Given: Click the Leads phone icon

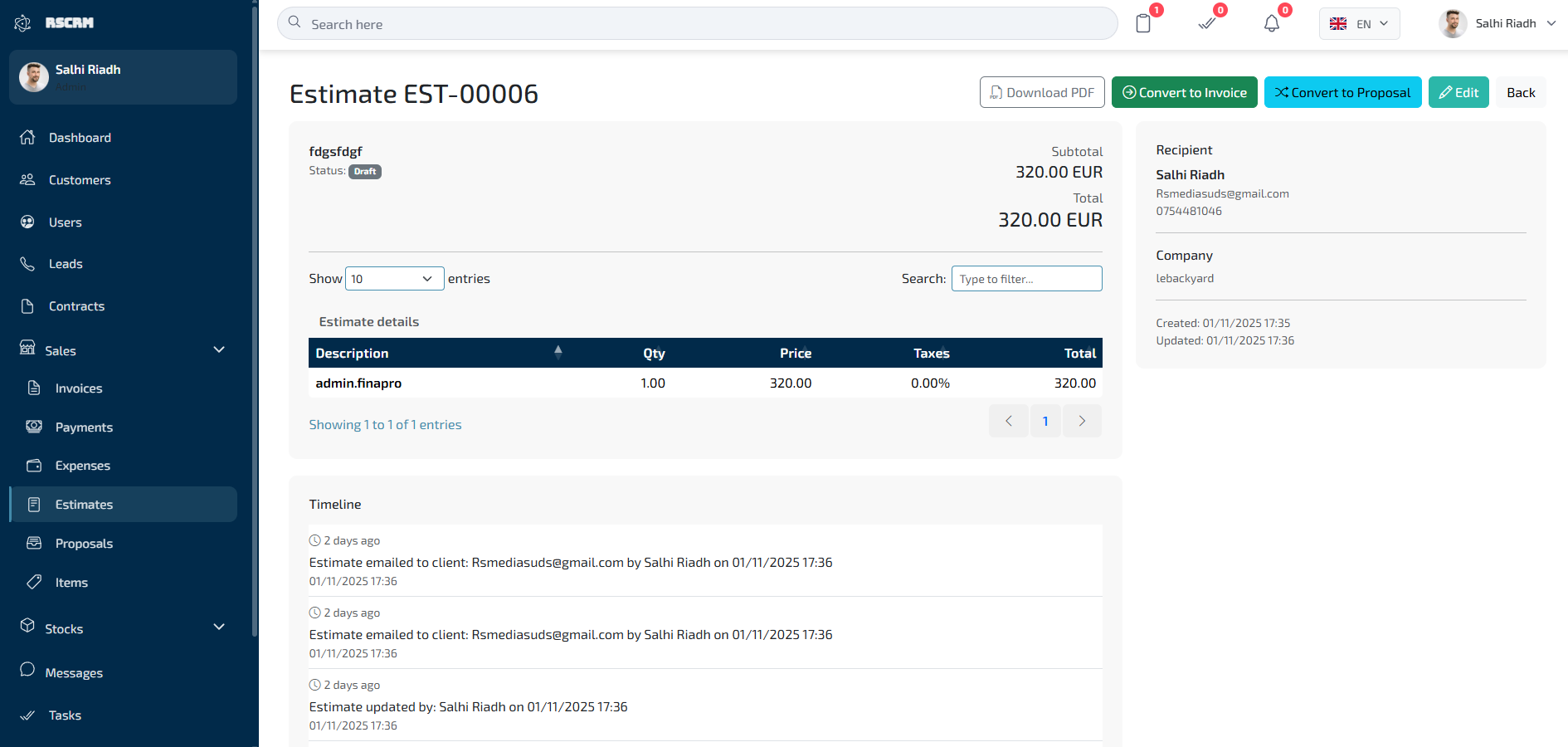Looking at the screenshot, I should coord(27,264).
